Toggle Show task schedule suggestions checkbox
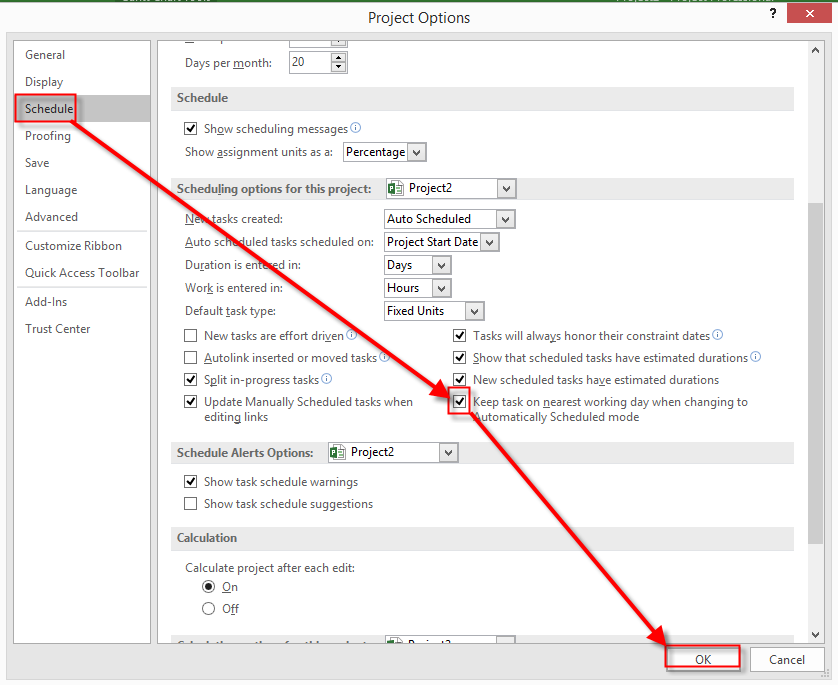838x685 pixels. point(191,504)
